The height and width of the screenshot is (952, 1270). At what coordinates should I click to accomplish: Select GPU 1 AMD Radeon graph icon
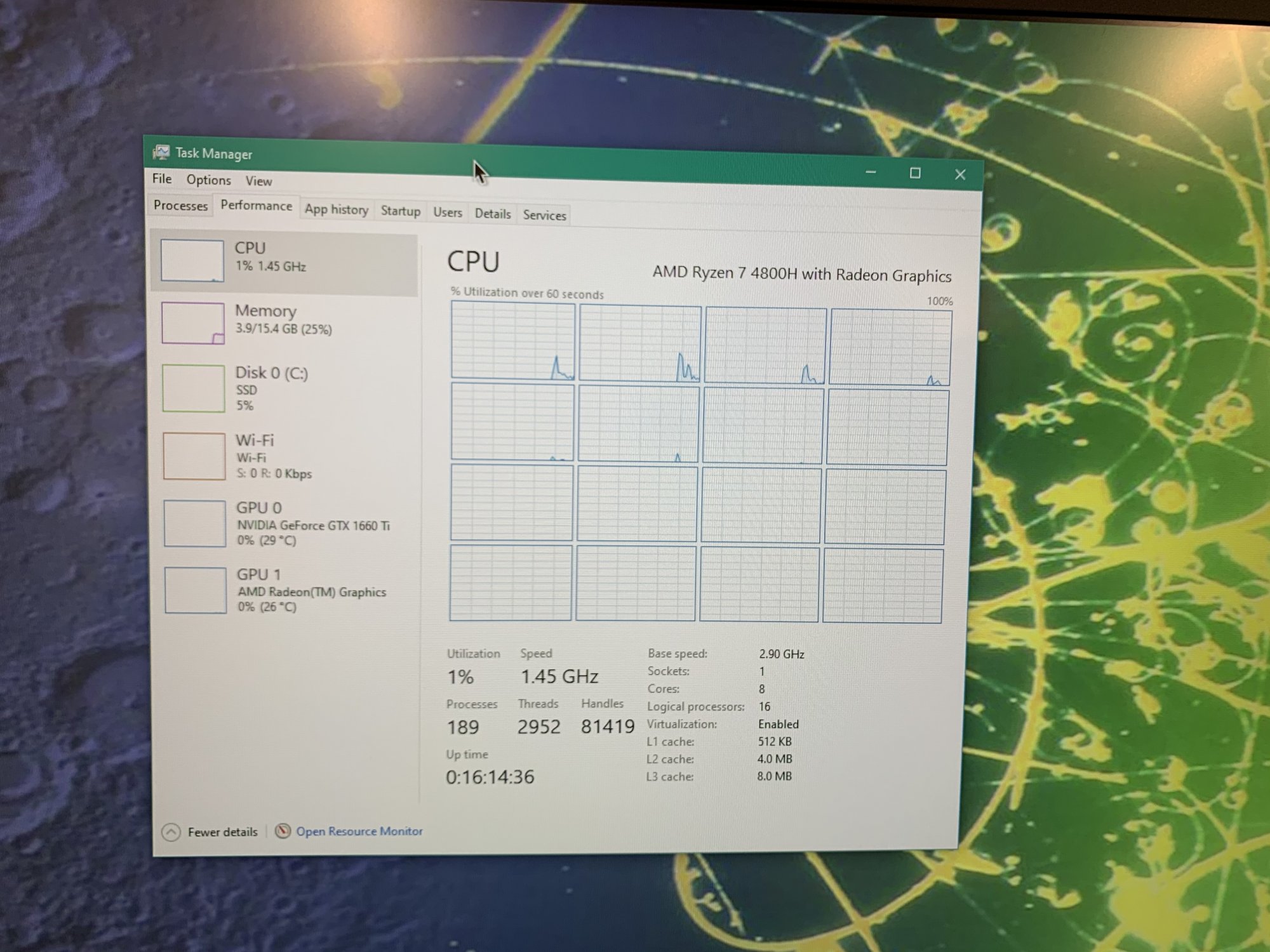click(x=195, y=590)
